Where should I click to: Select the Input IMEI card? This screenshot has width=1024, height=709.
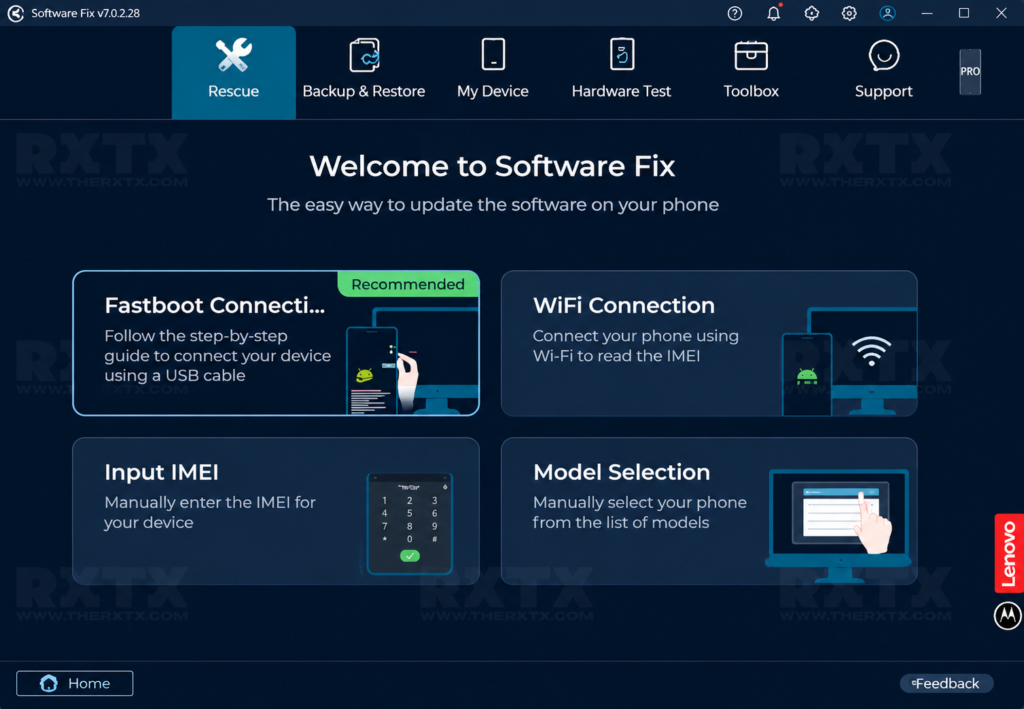tap(276, 511)
